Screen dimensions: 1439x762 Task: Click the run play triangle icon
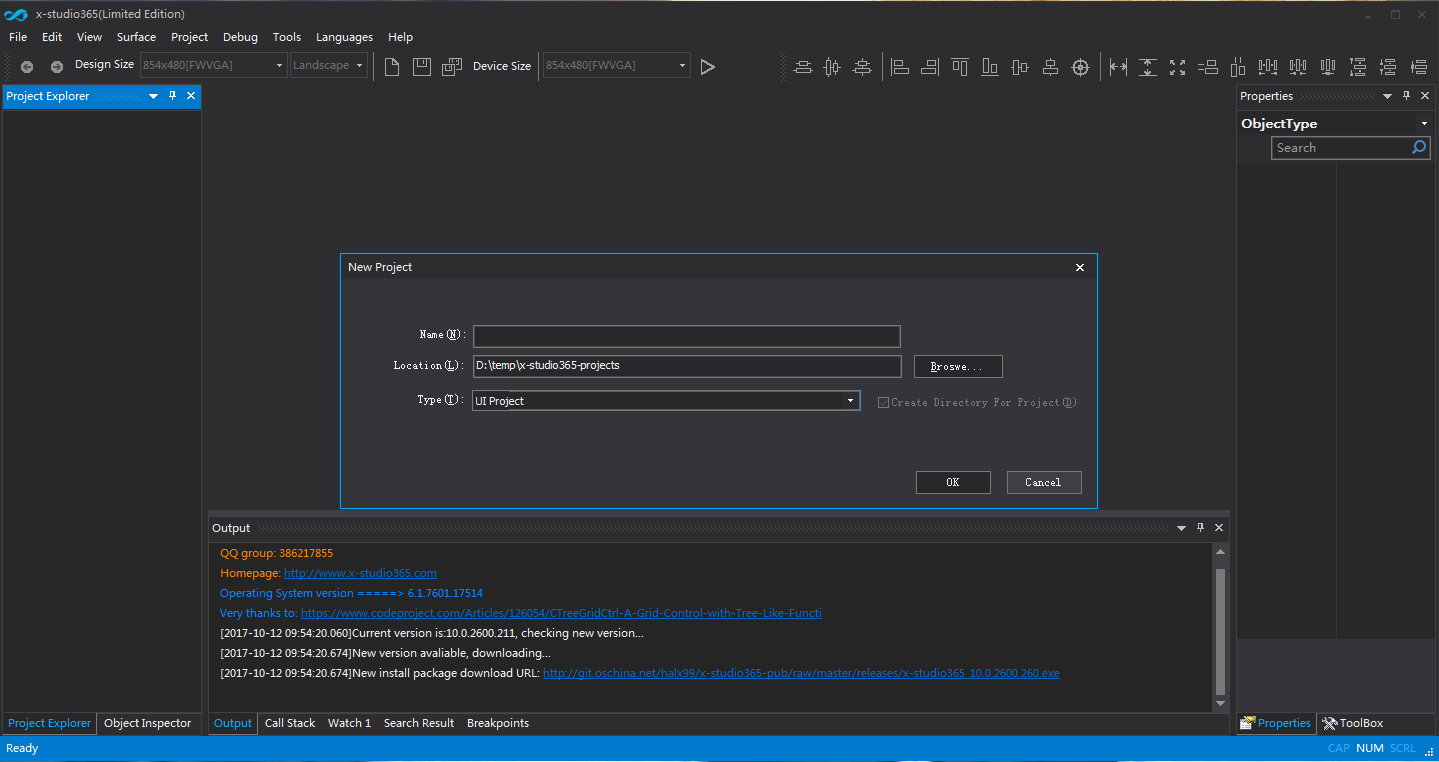[708, 67]
